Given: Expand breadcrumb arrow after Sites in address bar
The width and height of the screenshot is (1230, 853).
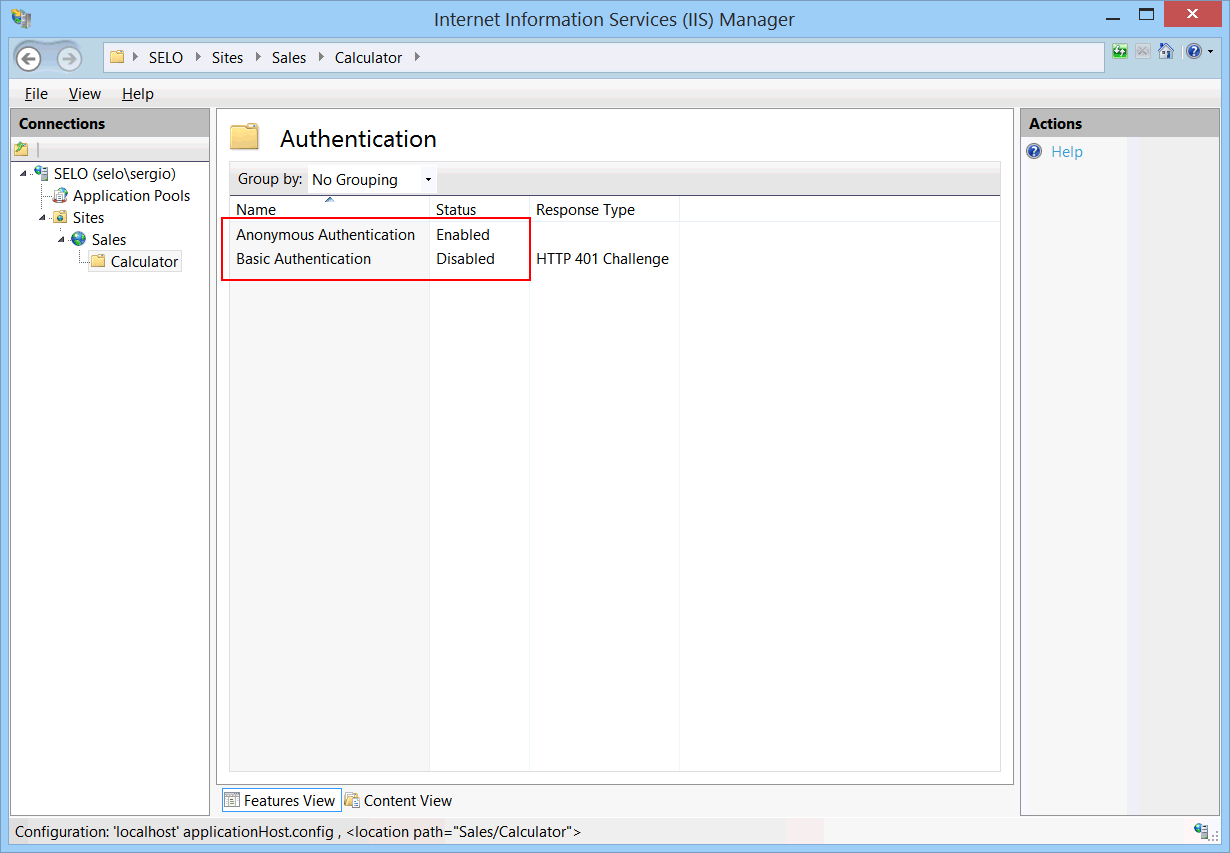Looking at the screenshot, I should (258, 57).
